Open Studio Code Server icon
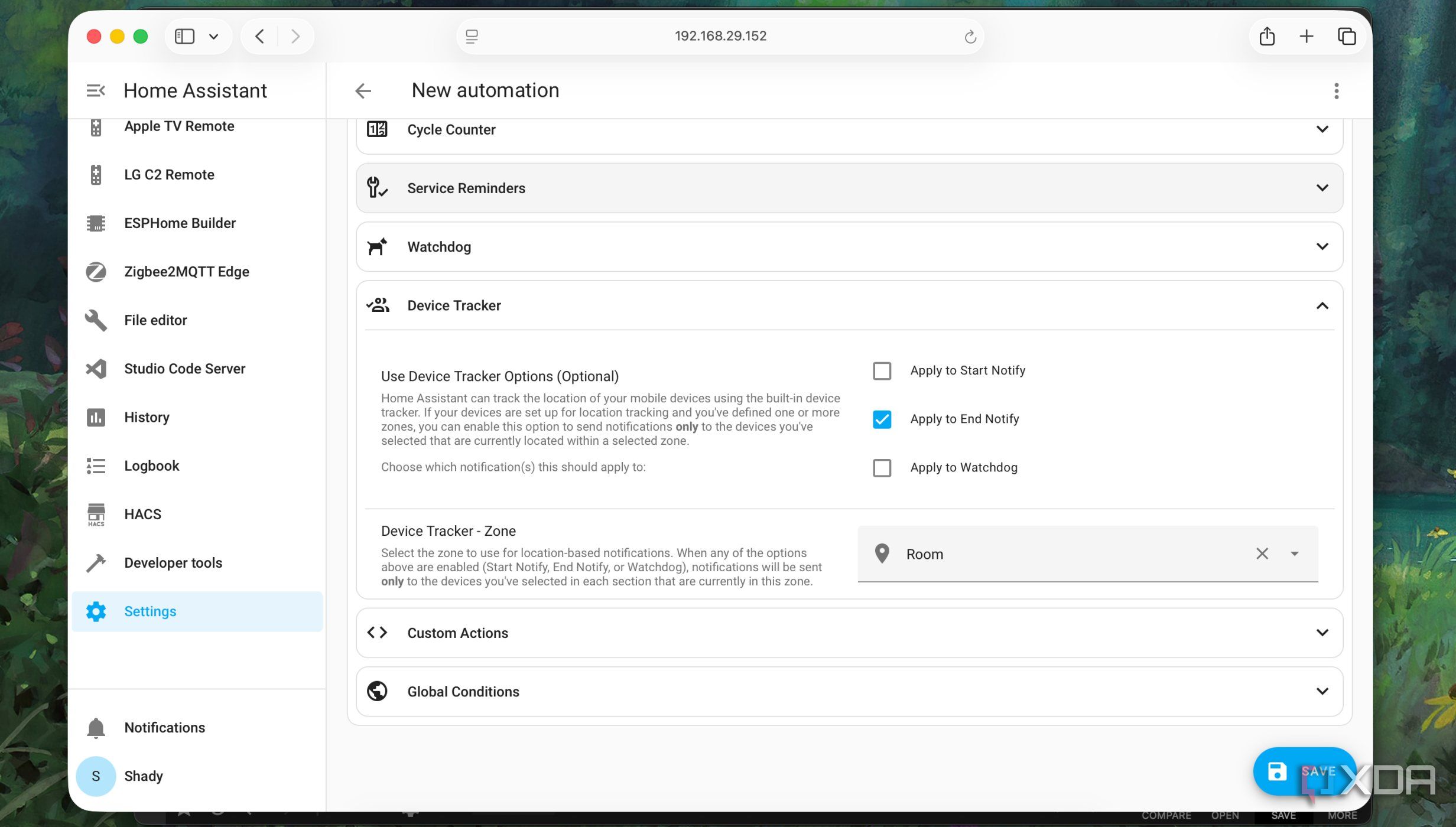The height and width of the screenshot is (827, 1456). click(x=96, y=369)
